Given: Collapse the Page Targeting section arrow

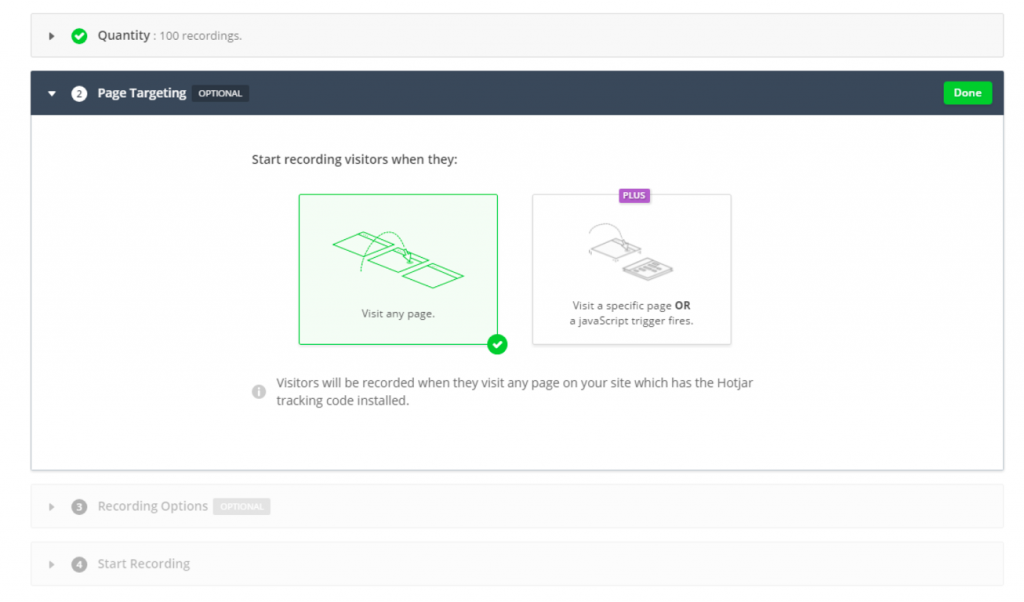Looking at the screenshot, I should [52, 93].
